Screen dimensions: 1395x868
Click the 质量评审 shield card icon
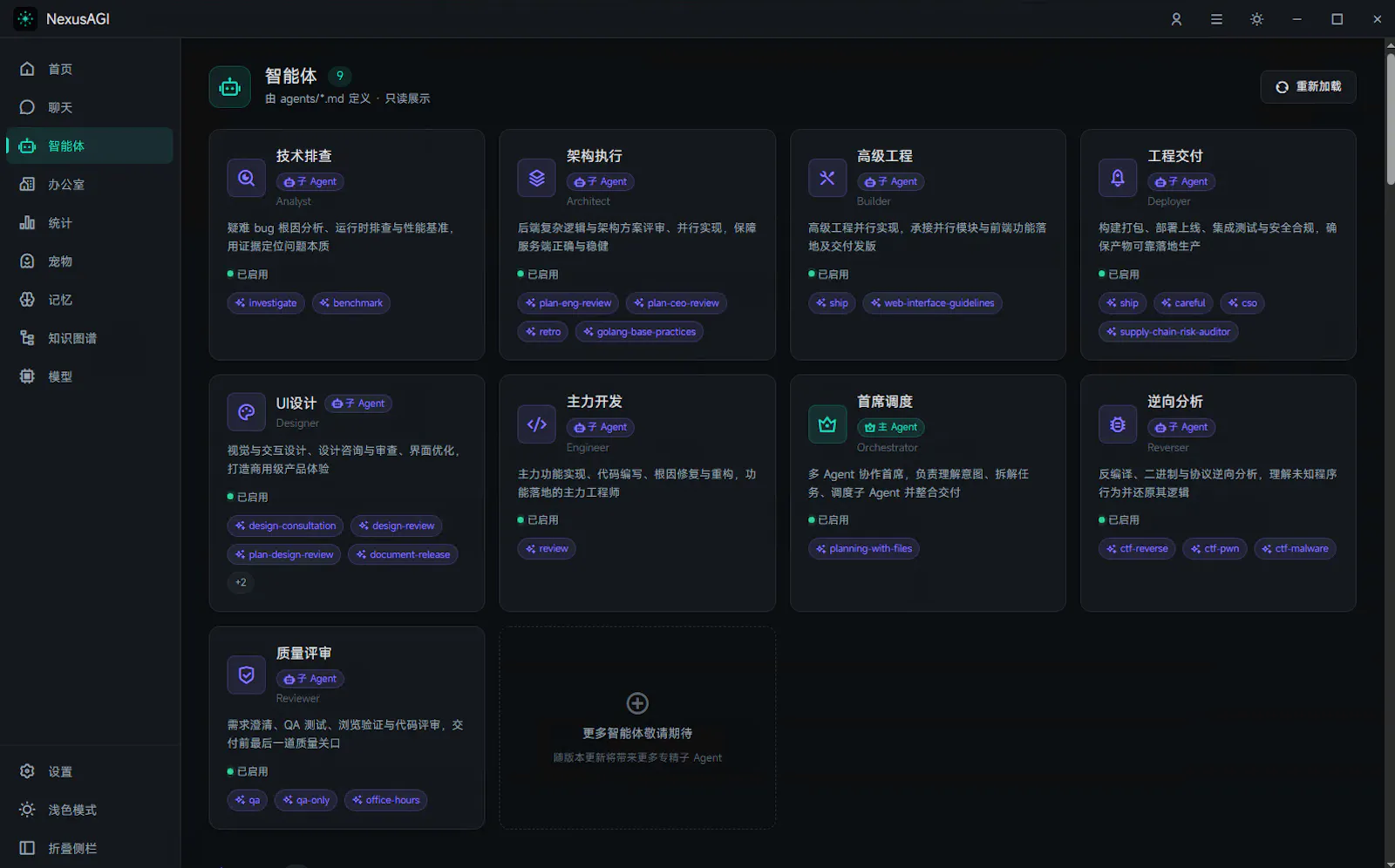247,675
